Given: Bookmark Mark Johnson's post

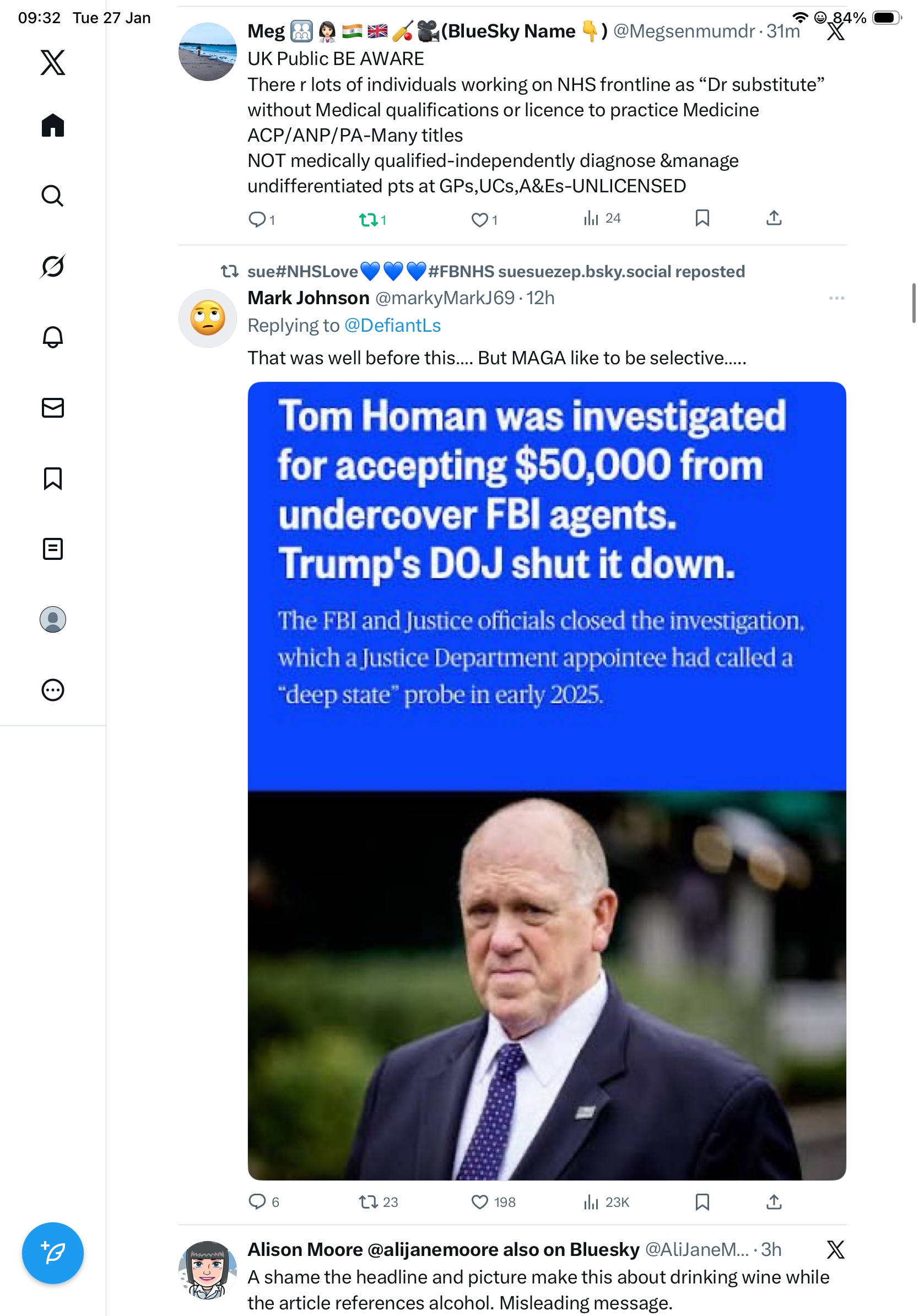Looking at the screenshot, I should coord(702,1201).
